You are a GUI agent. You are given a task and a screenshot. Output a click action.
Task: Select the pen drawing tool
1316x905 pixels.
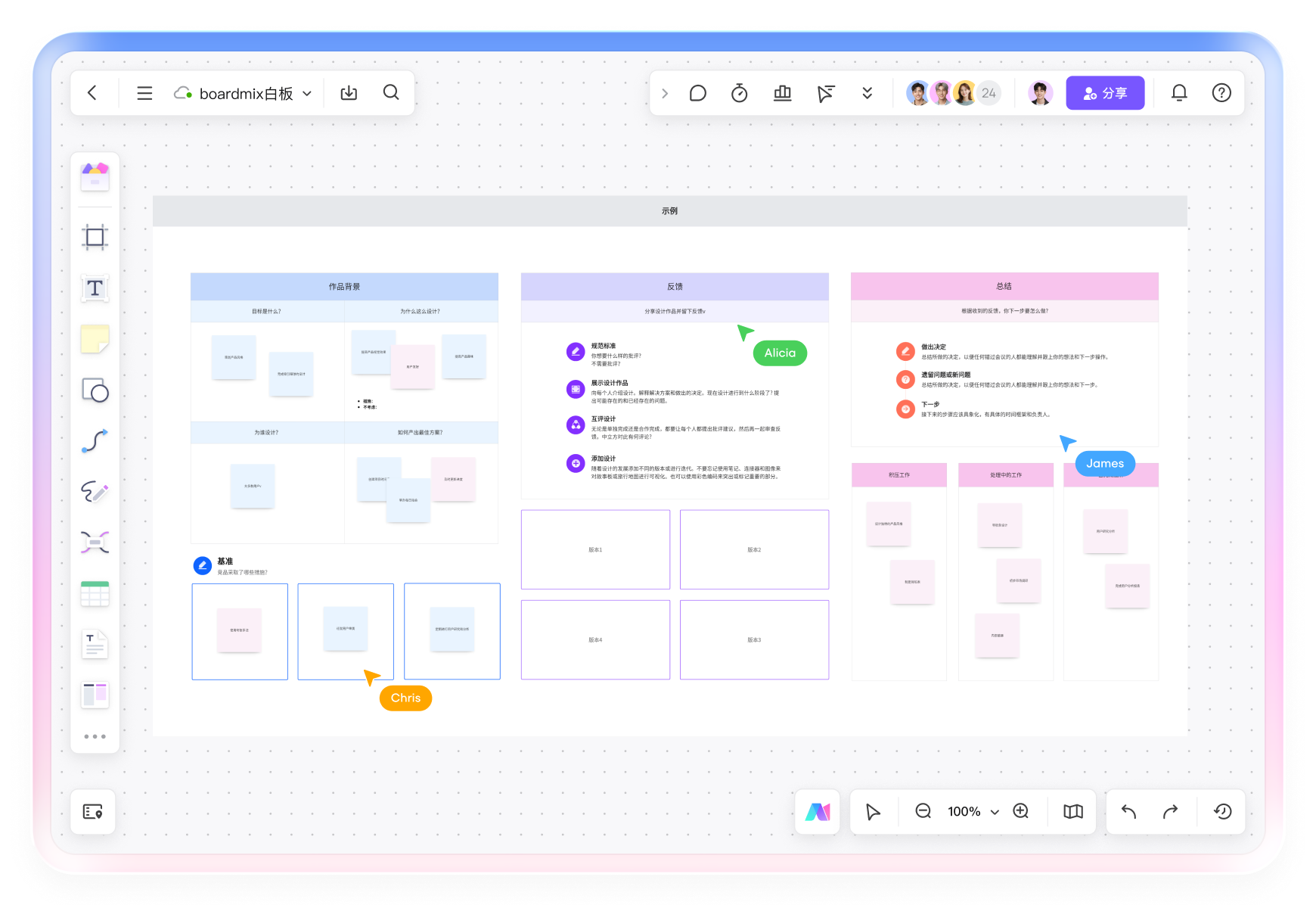95,492
